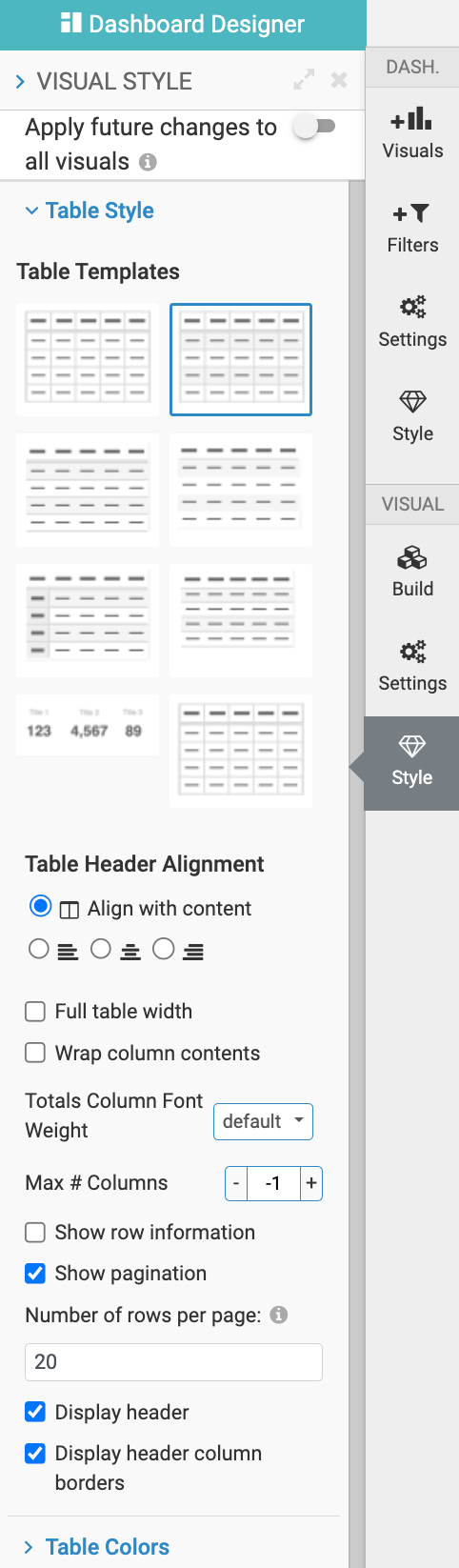This screenshot has height=1568, width=459.
Task: Decrease Max # Columns with minus button
Action: click(236, 1183)
